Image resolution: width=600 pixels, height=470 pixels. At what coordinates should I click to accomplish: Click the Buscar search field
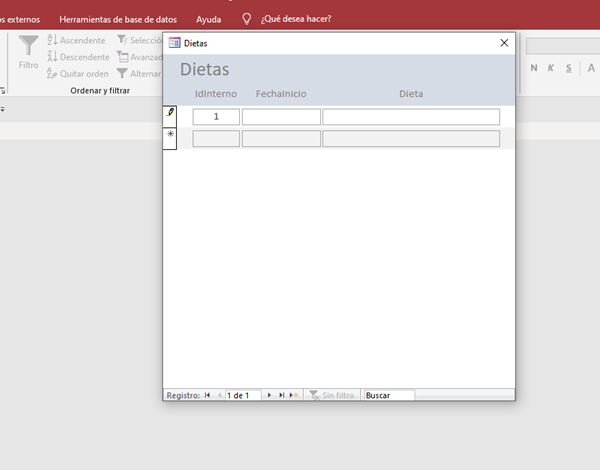[388, 396]
